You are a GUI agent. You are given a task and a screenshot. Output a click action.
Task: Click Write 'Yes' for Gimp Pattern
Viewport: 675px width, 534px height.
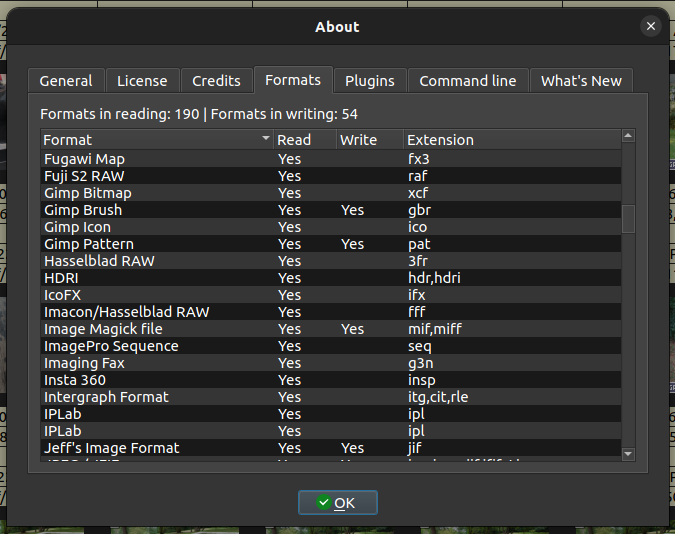352,244
